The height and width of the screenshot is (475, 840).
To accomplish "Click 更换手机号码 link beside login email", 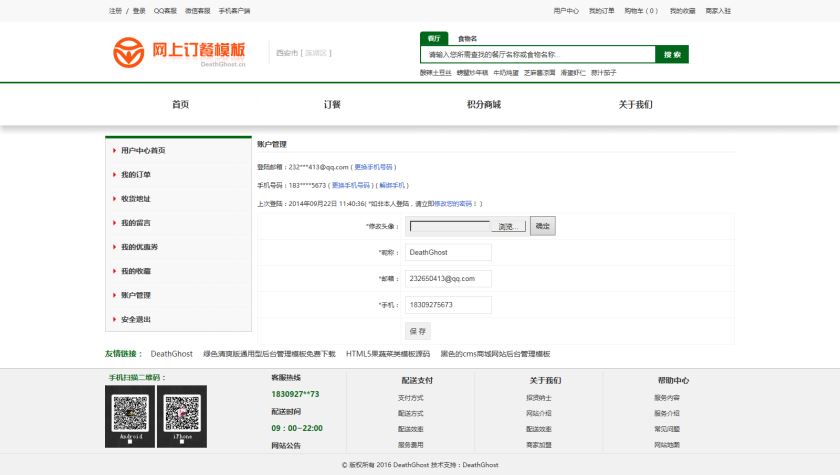I will coord(373,167).
